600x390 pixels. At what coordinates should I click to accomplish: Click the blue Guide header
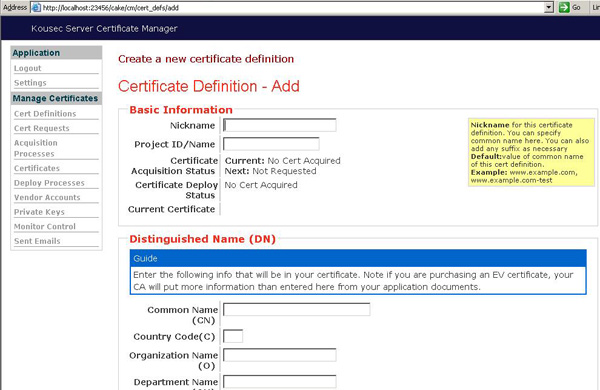point(358,258)
